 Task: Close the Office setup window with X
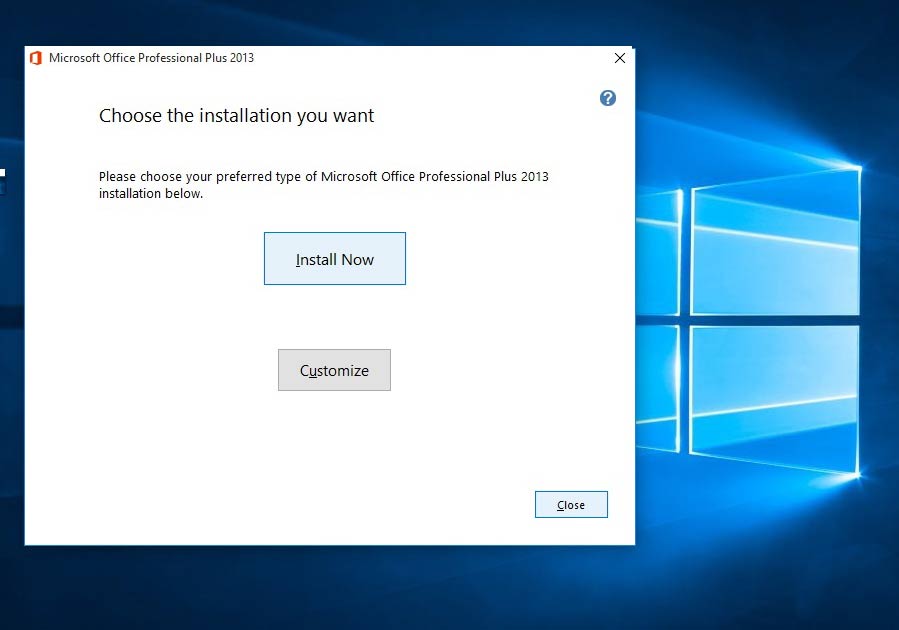tap(620, 58)
